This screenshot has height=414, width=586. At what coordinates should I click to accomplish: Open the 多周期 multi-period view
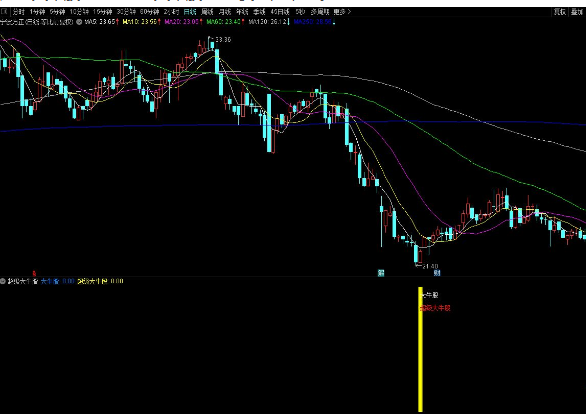pos(320,12)
